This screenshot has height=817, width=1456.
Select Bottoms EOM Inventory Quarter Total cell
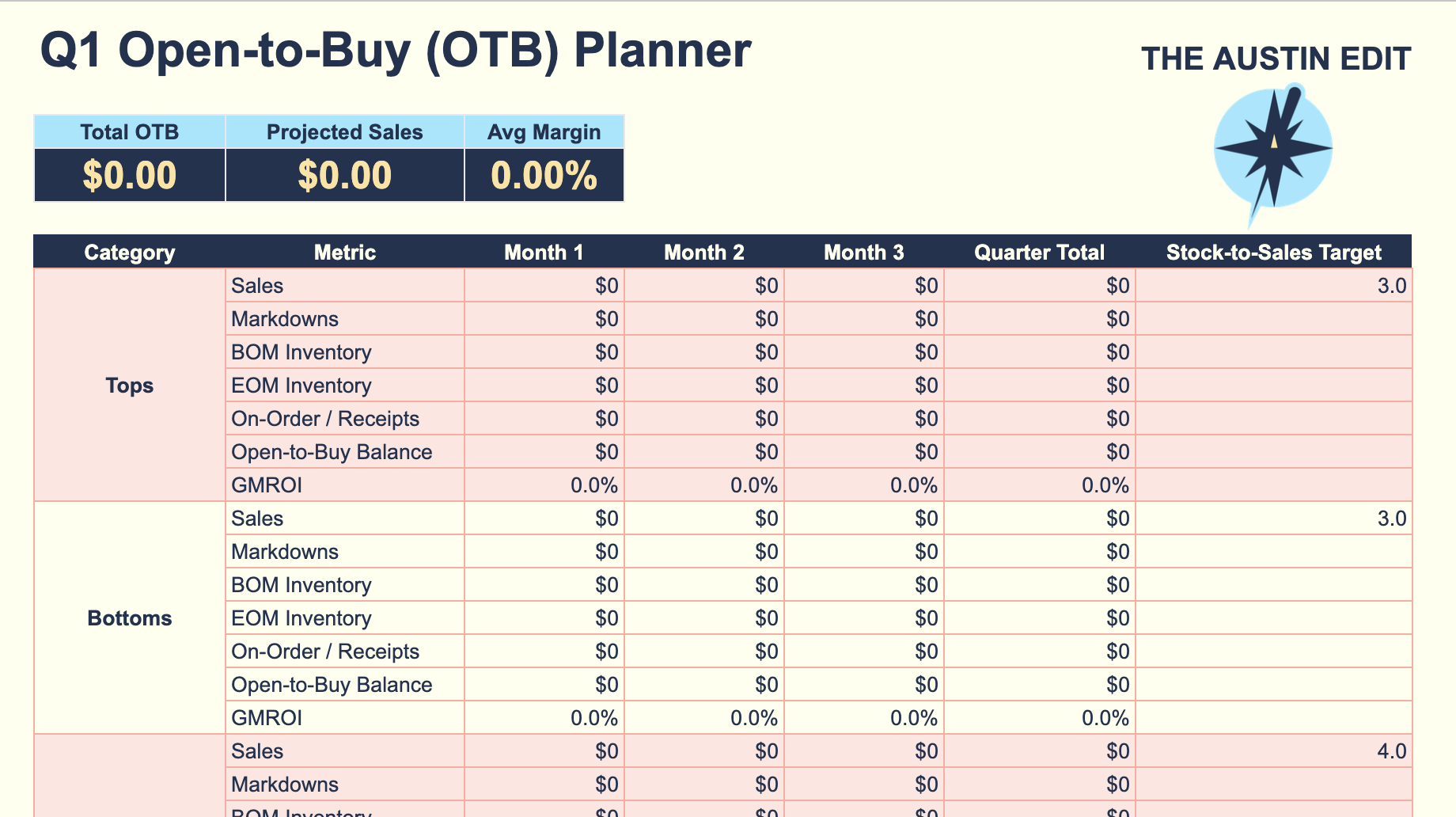pos(1040,618)
